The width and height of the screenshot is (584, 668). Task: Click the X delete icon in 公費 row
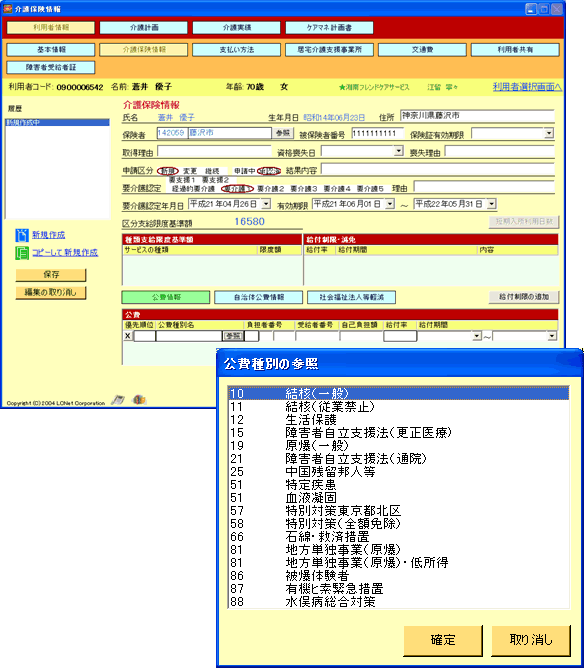point(127,336)
